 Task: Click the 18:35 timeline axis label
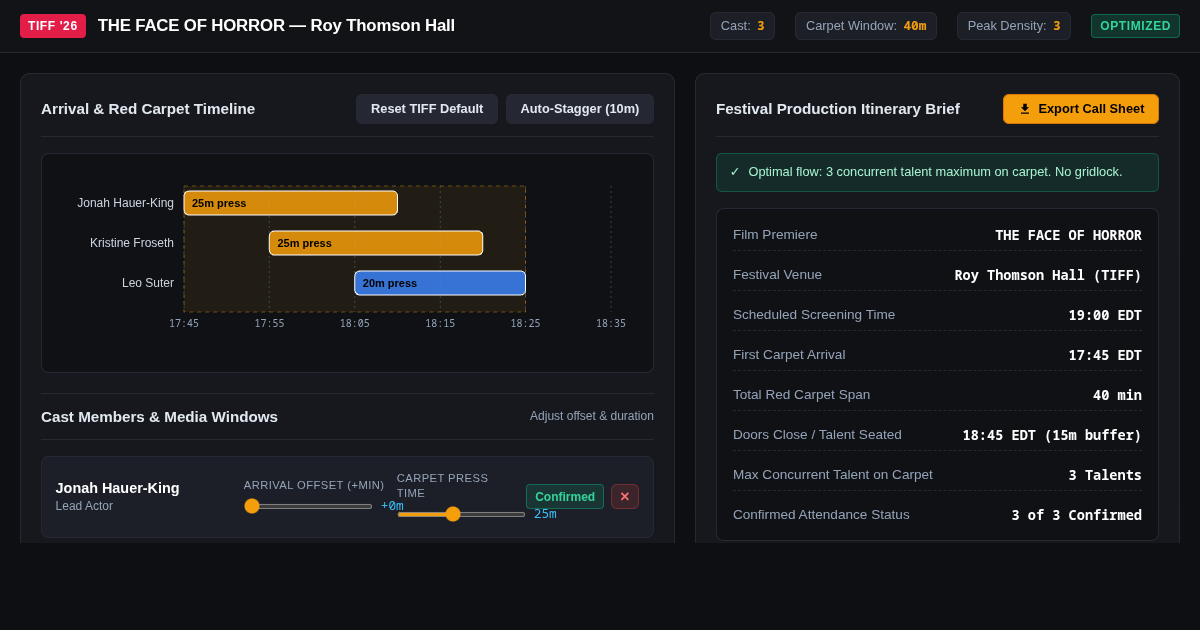point(611,324)
